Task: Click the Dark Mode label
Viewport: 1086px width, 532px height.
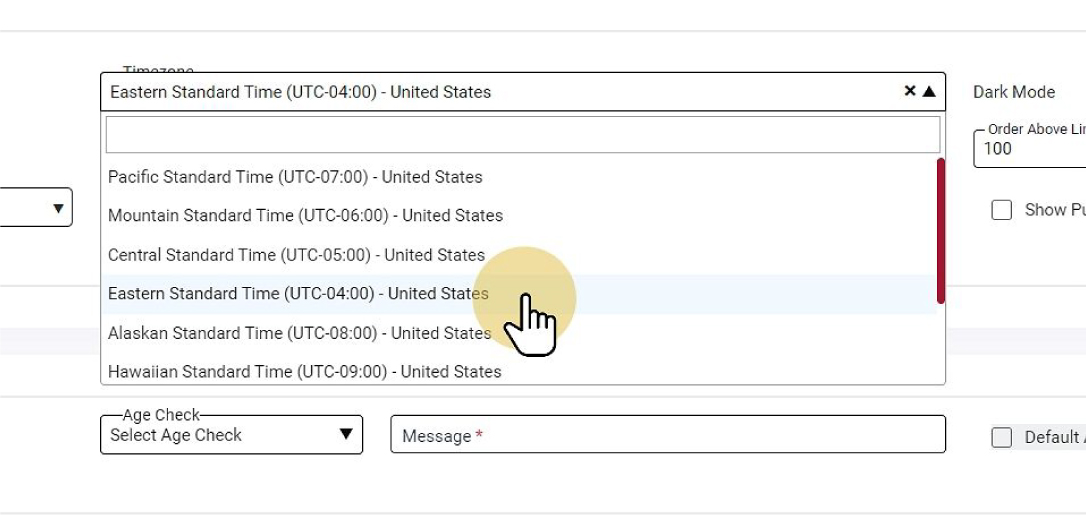Action: pyautogui.click(x=1013, y=92)
